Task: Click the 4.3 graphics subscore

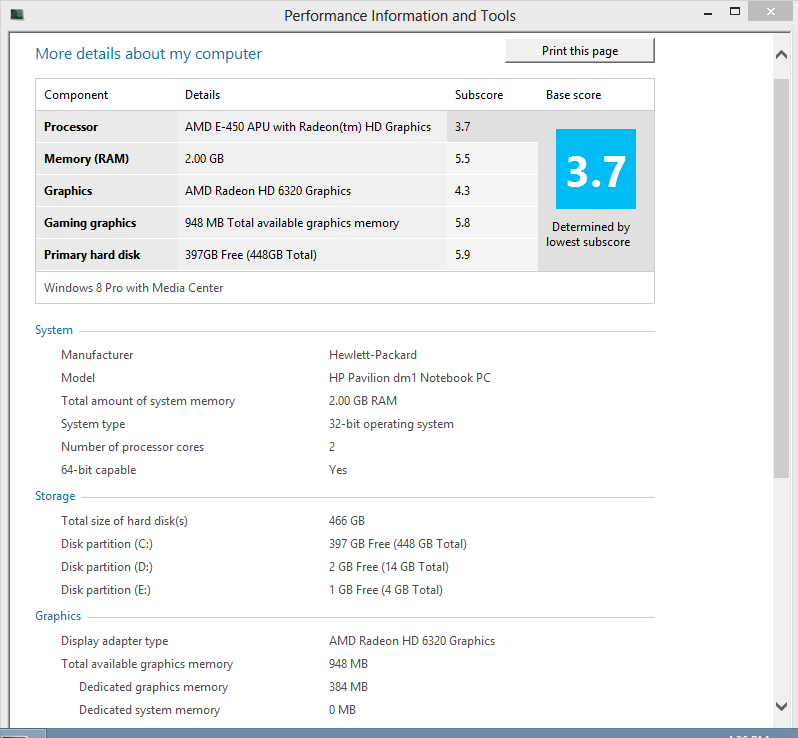Action: click(463, 191)
